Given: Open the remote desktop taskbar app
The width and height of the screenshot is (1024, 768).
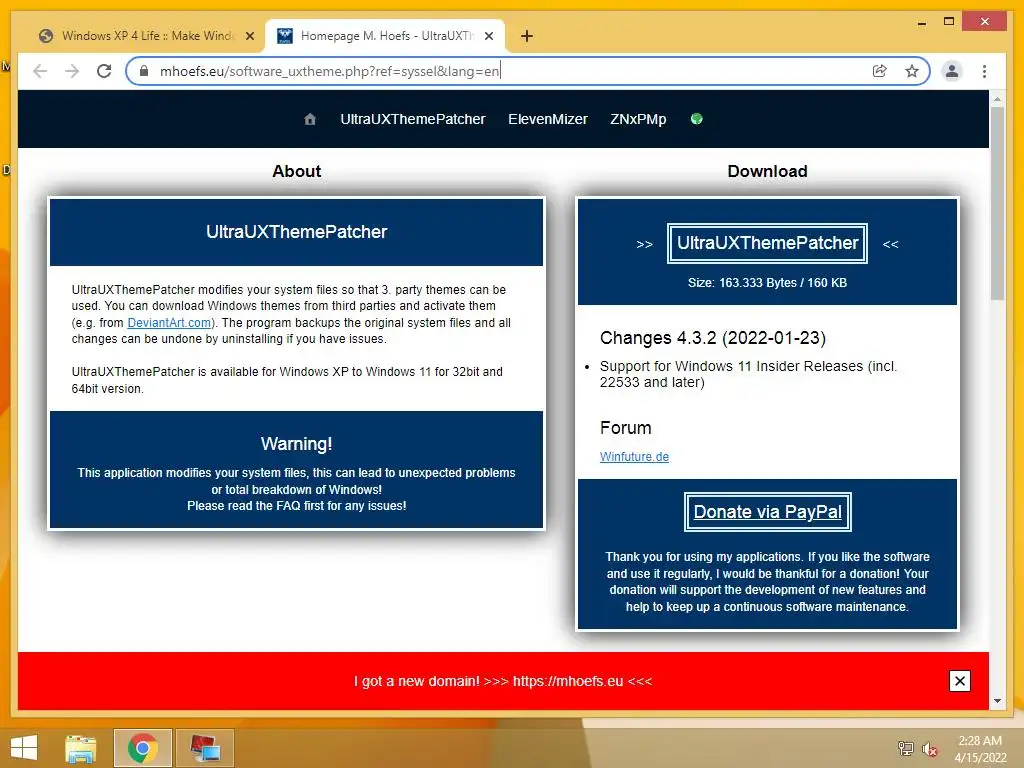Looking at the screenshot, I should pos(205,748).
